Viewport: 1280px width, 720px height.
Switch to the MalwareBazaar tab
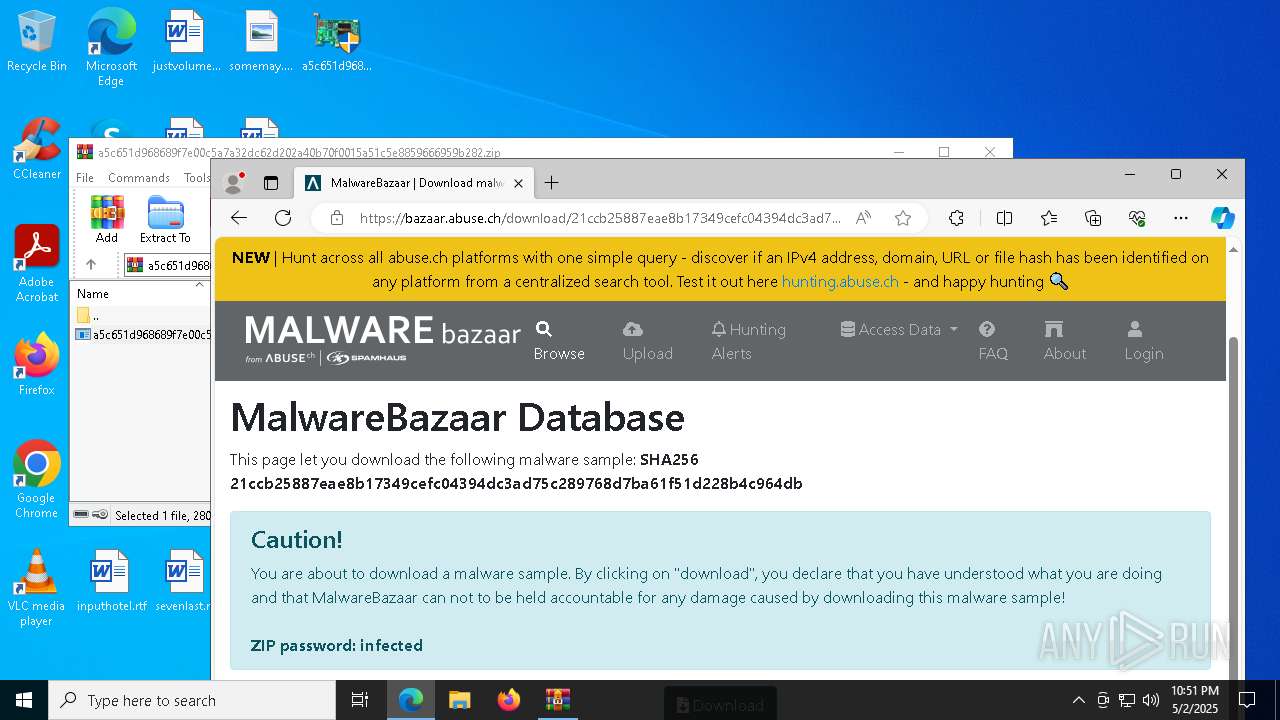click(414, 183)
